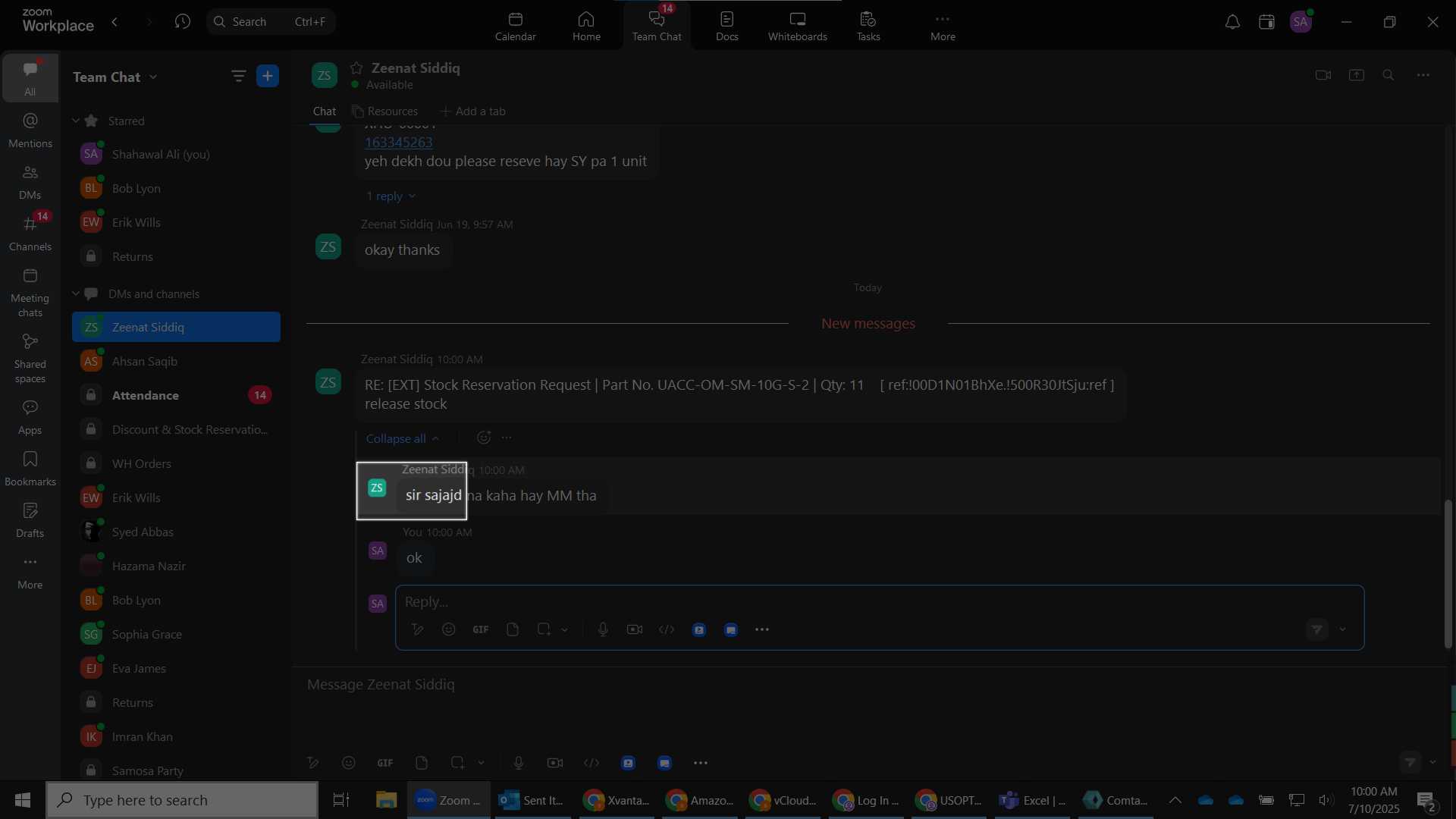Expand the Team Chat dropdown
The image size is (1456, 819).
tap(154, 77)
